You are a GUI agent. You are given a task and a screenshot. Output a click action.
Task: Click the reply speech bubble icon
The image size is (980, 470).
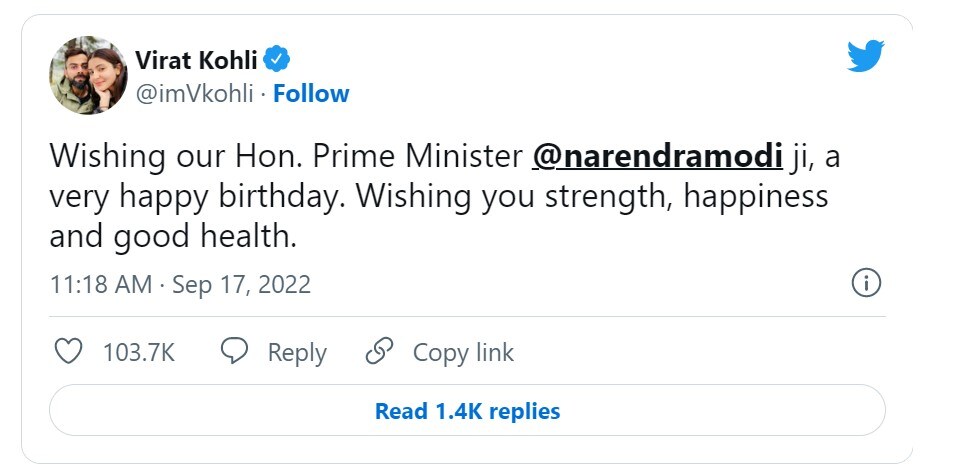[234, 352]
